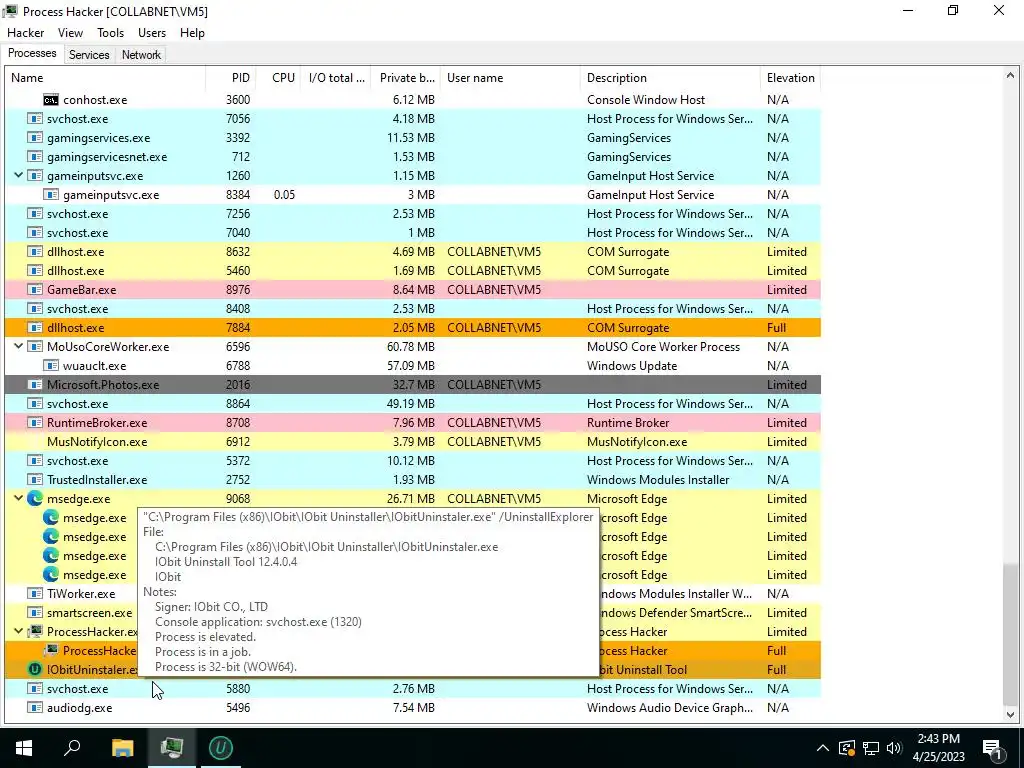This screenshot has width=1024, height=768.
Task: Open the View menu
Action: click(x=70, y=33)
